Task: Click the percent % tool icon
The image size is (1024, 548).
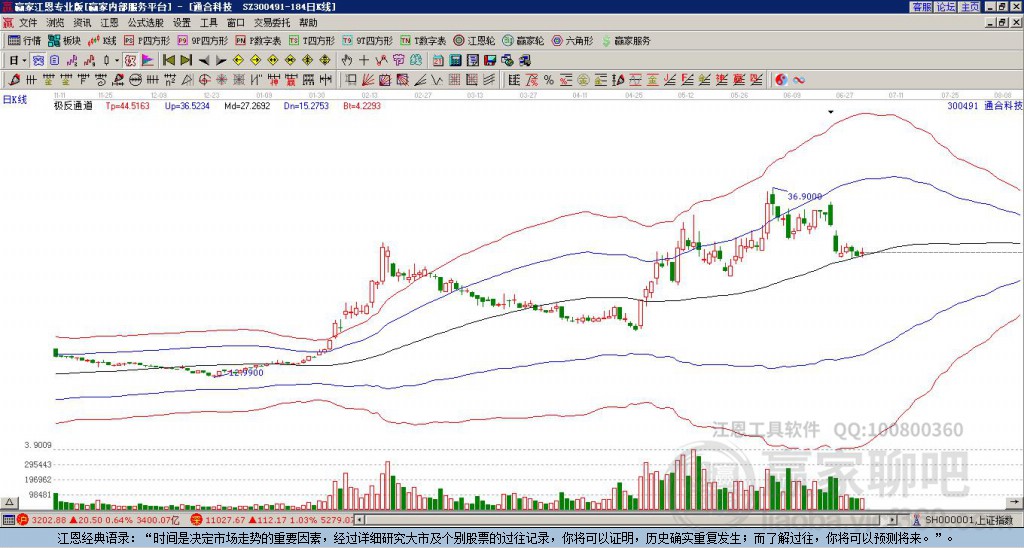Action: tap(549, 80)
